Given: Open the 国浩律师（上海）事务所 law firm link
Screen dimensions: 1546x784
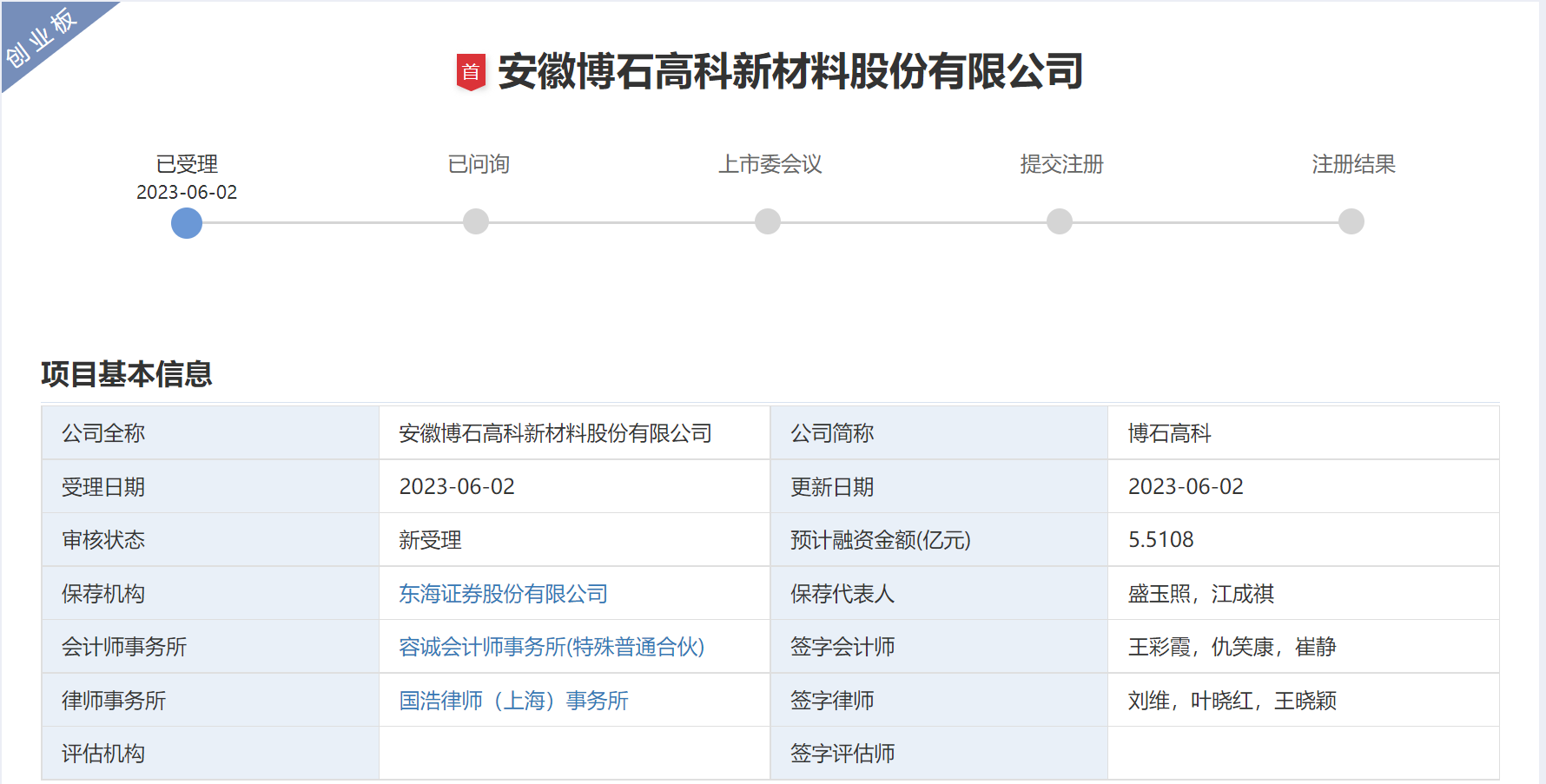Looking at the screenshot, I should point(512,701).
